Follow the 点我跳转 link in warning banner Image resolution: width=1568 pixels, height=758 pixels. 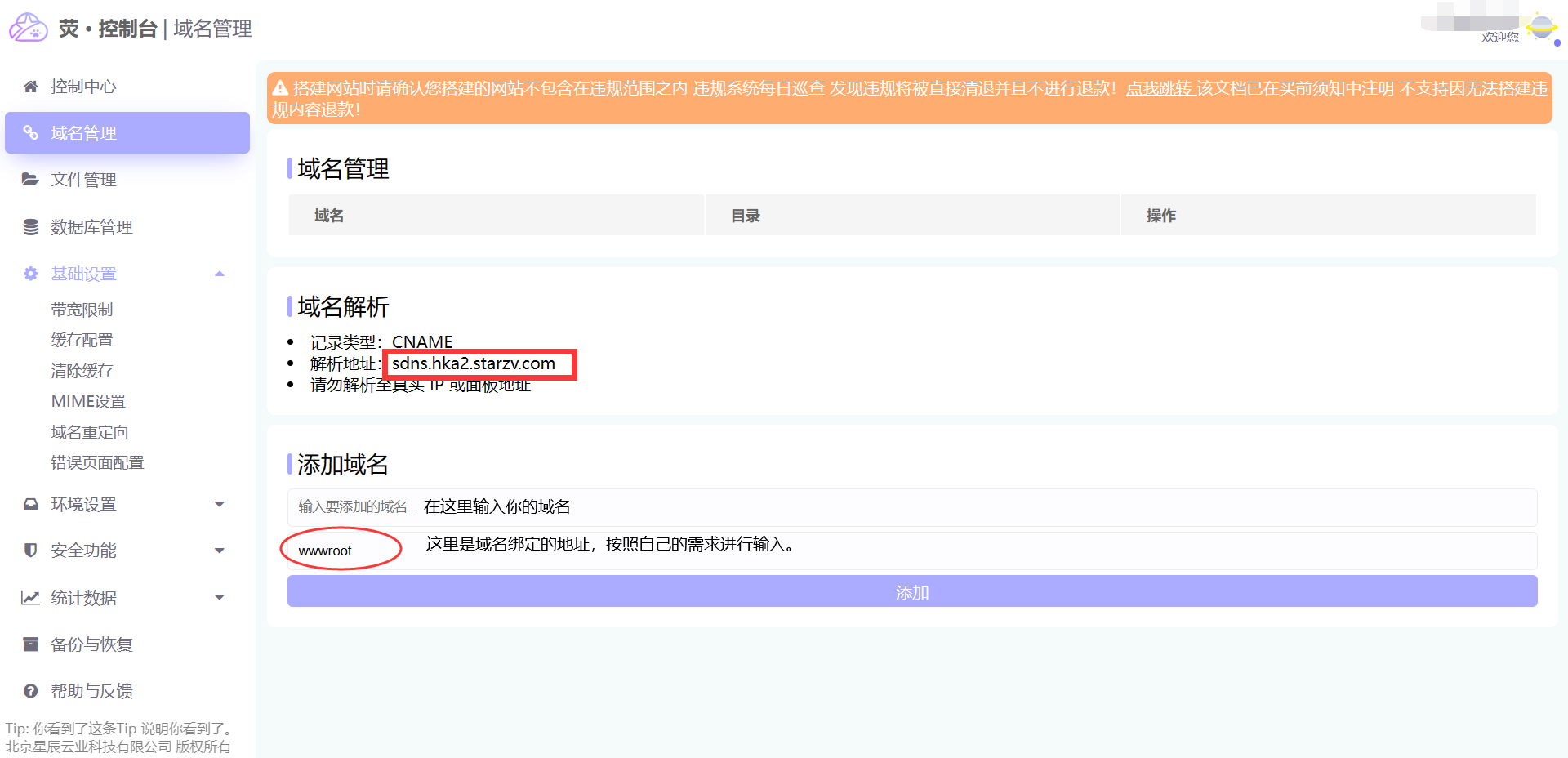1160,88
